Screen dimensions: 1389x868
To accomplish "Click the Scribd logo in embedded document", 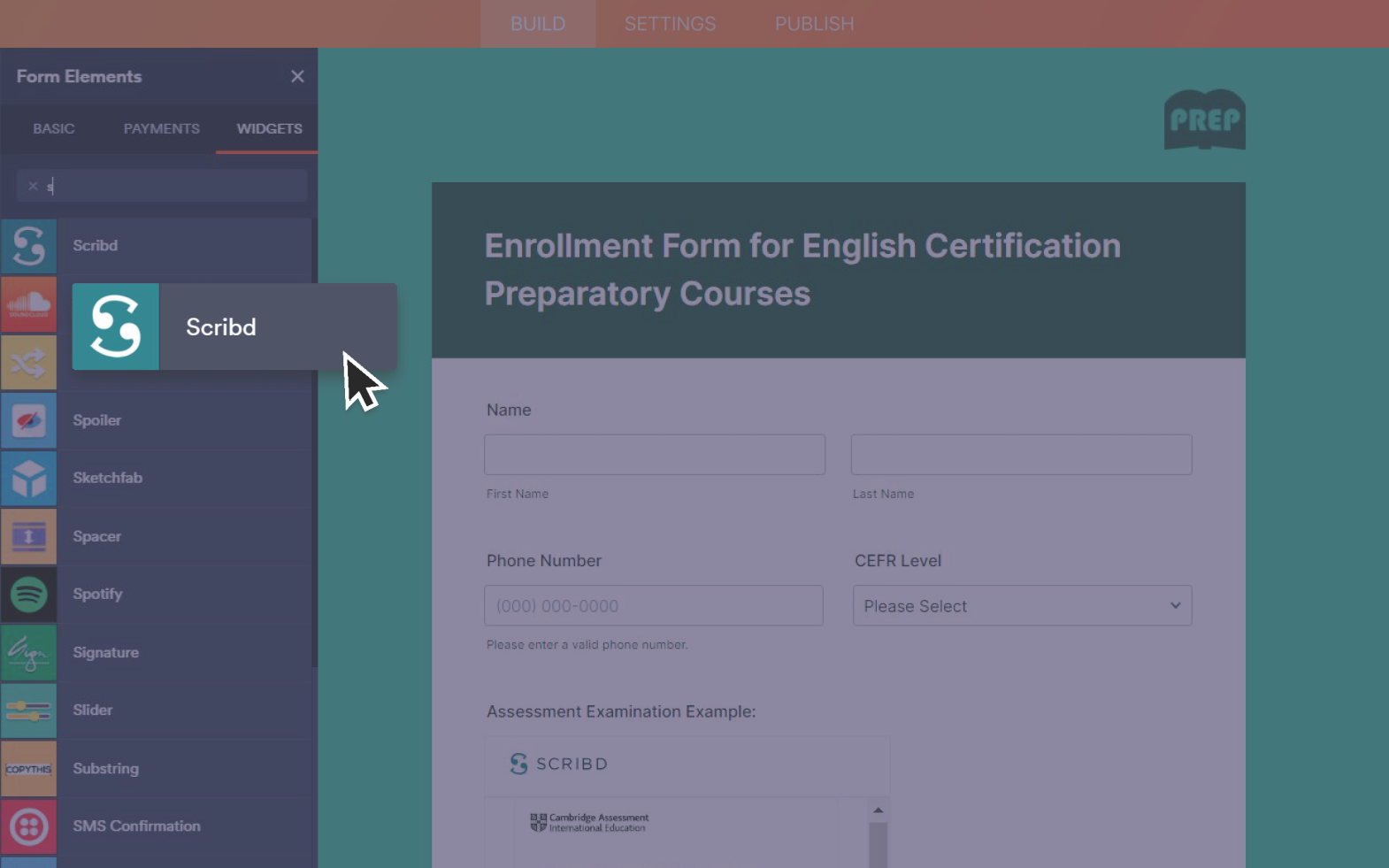I will (x=559, y=764).
